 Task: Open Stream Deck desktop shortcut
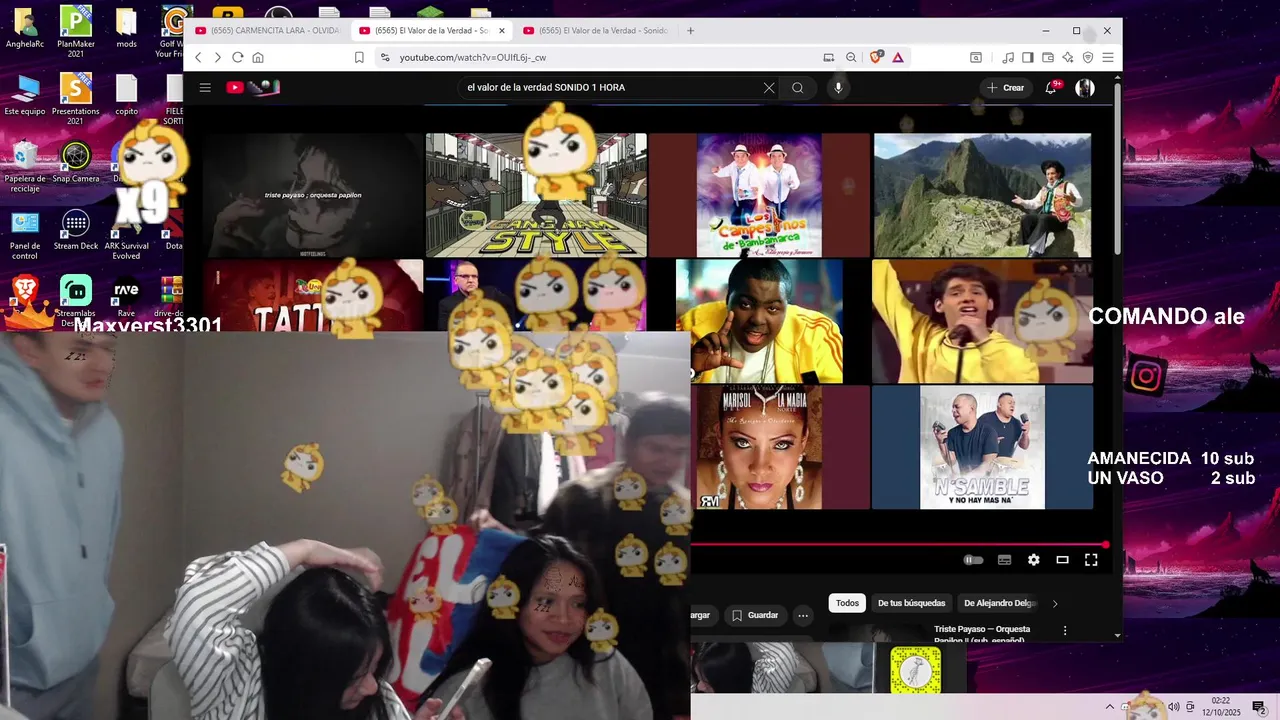76,230
